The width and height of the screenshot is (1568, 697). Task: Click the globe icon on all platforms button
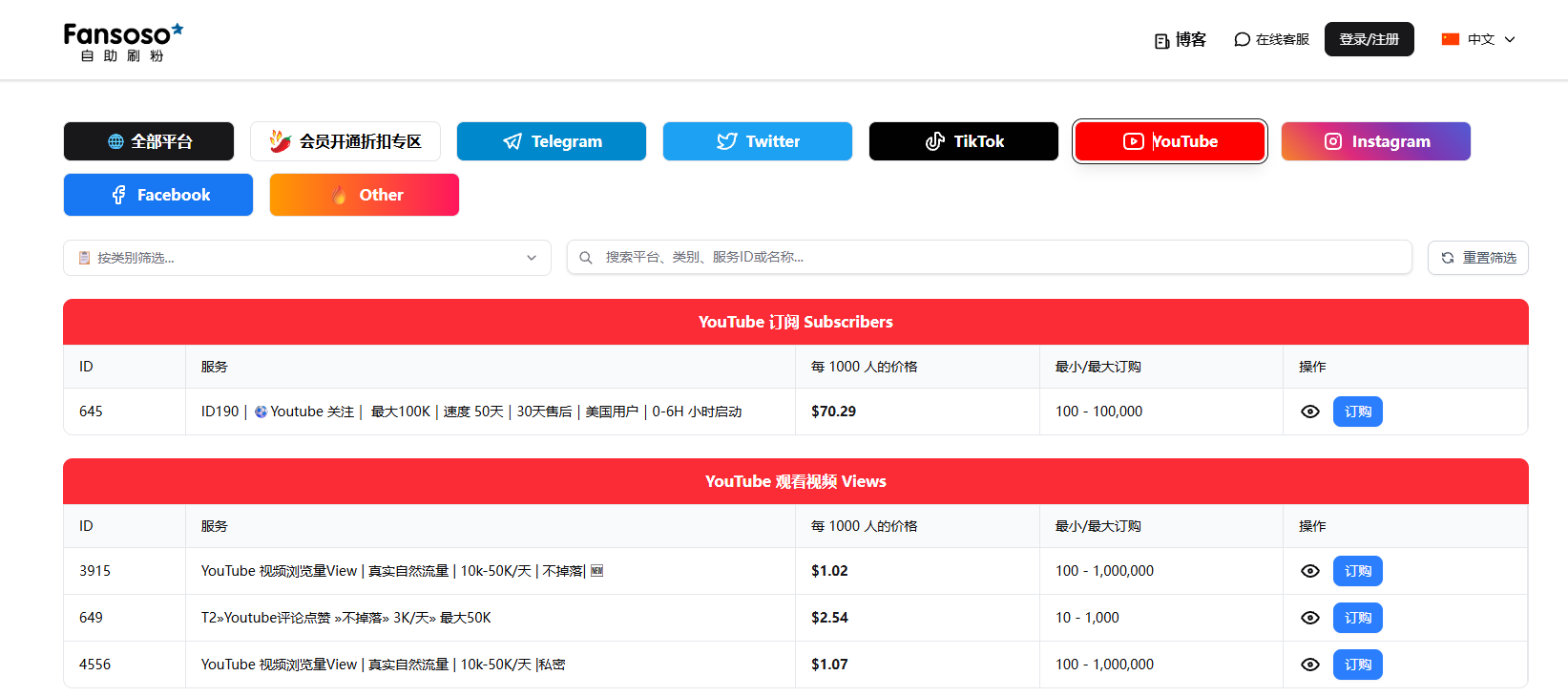tap(115, 141)
